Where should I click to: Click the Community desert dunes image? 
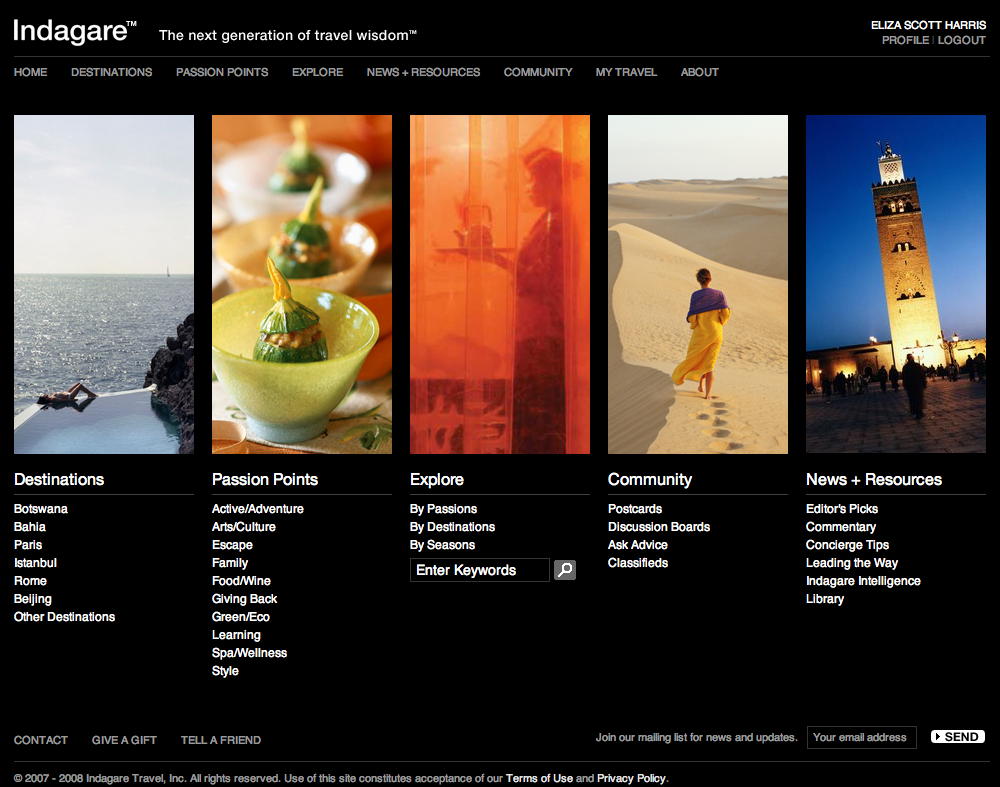(698, 284)
